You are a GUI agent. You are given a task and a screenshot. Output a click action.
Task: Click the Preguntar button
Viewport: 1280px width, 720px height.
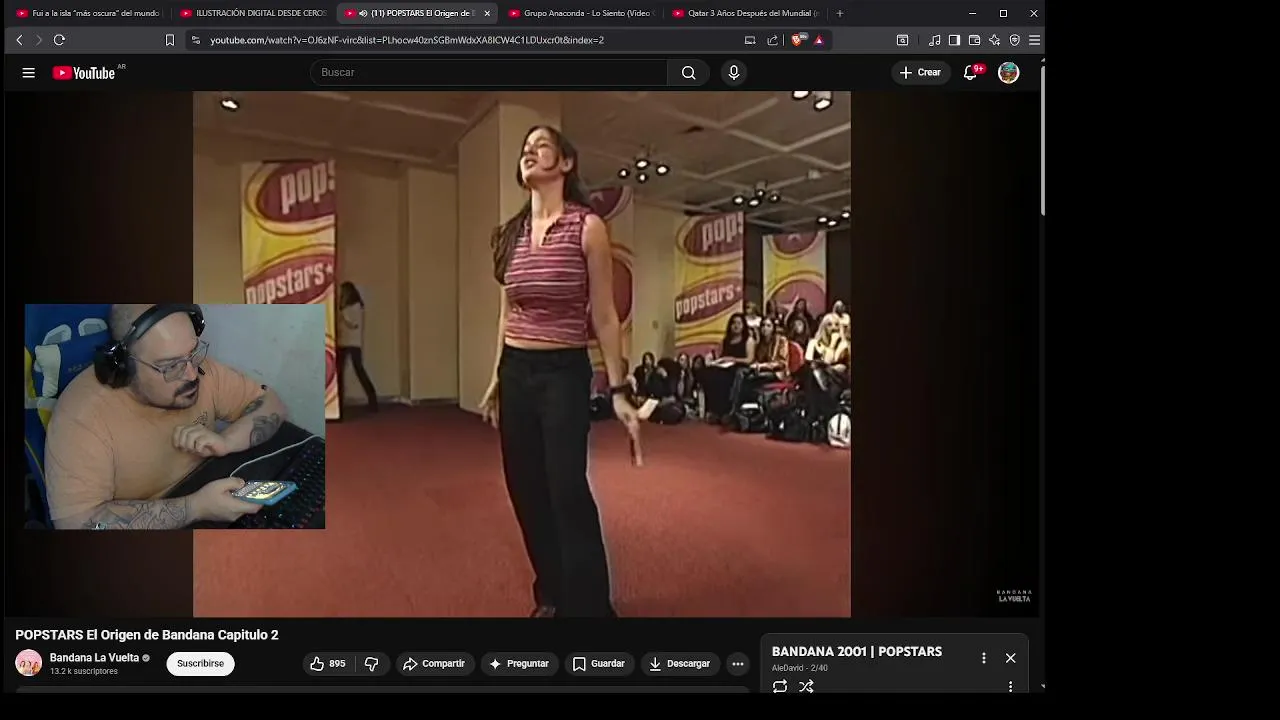coord(518,663)
